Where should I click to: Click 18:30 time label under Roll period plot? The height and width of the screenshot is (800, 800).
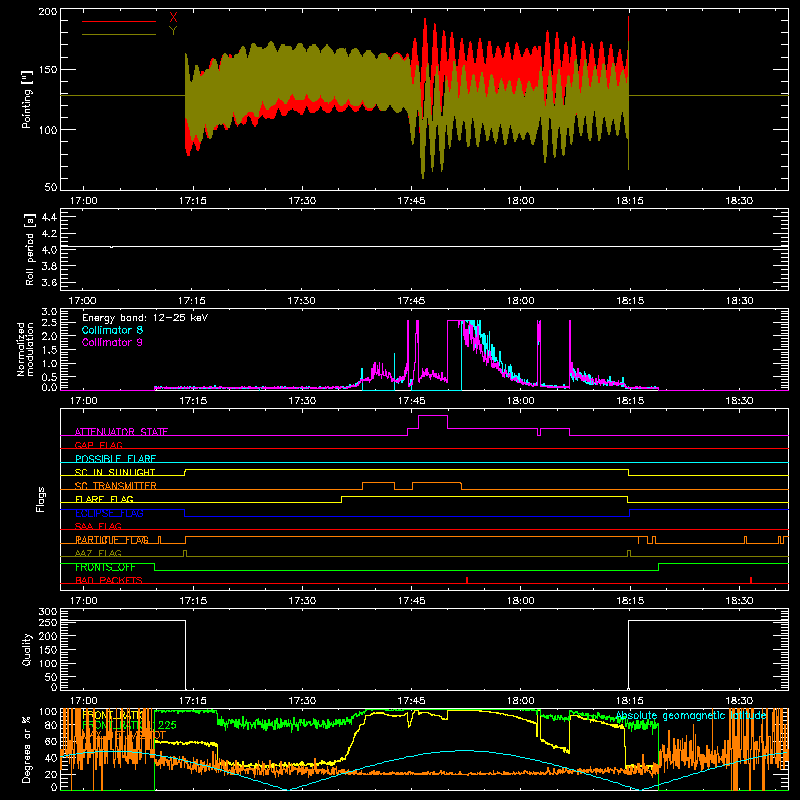[739, 301]
